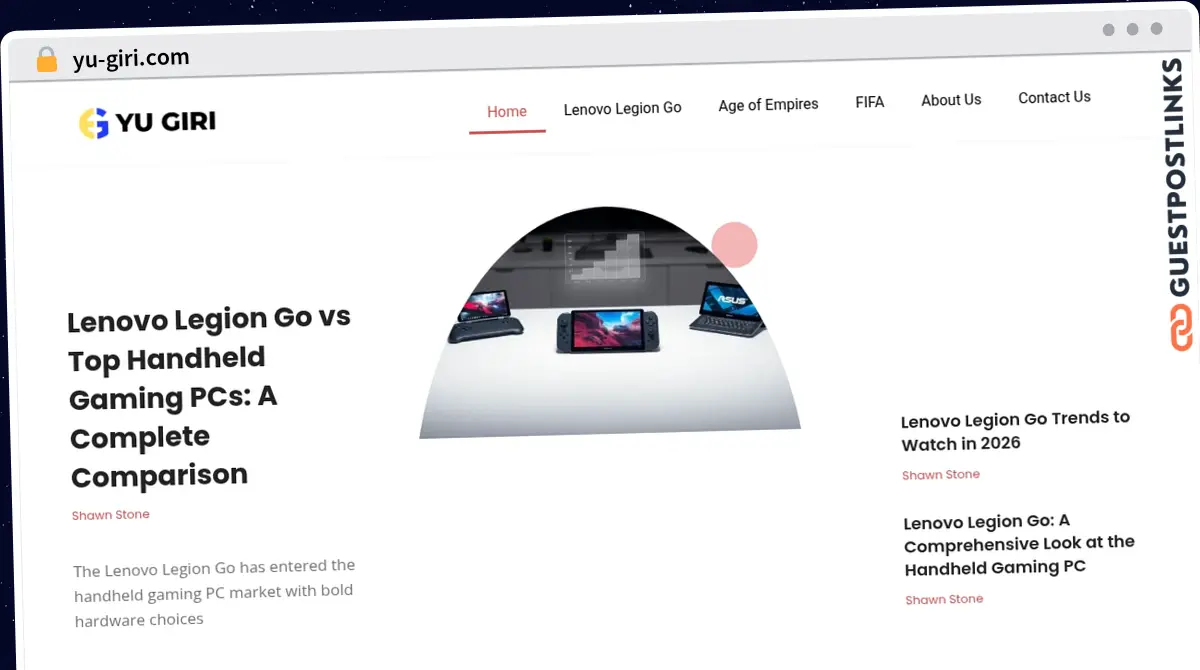Read Lenovo Legion Go Trends to Watch in 2026
Screen dimensions: 1200x670
[x=1016, y=431]
